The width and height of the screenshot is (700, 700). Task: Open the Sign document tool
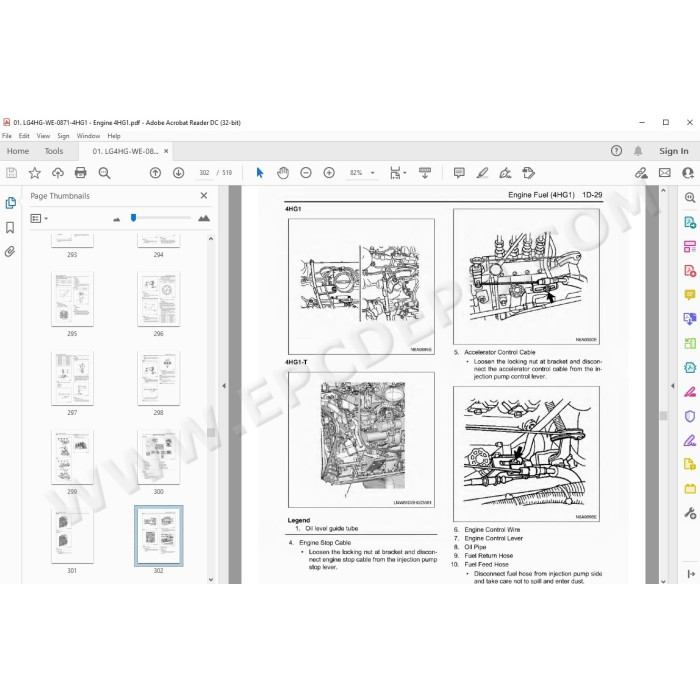pyautogui.click(x=505, y=173)
